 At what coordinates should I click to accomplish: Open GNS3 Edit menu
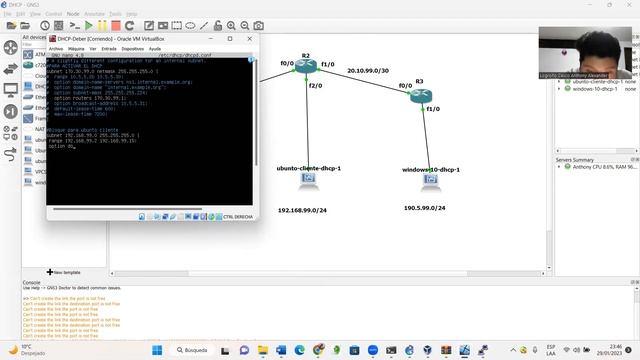[20, 14]
